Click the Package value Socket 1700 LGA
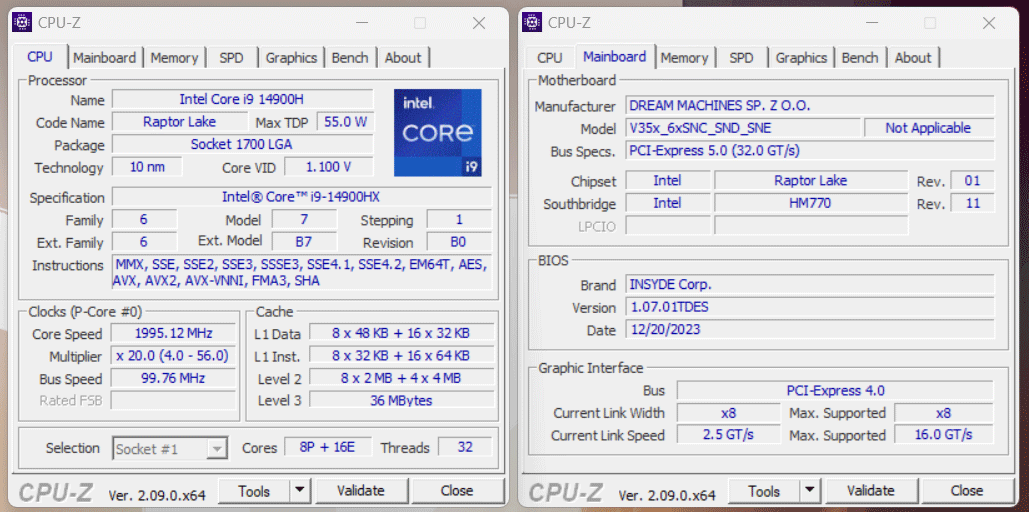Image resolution: width=1029 pixels, height=512 pixels. point(243,144)
